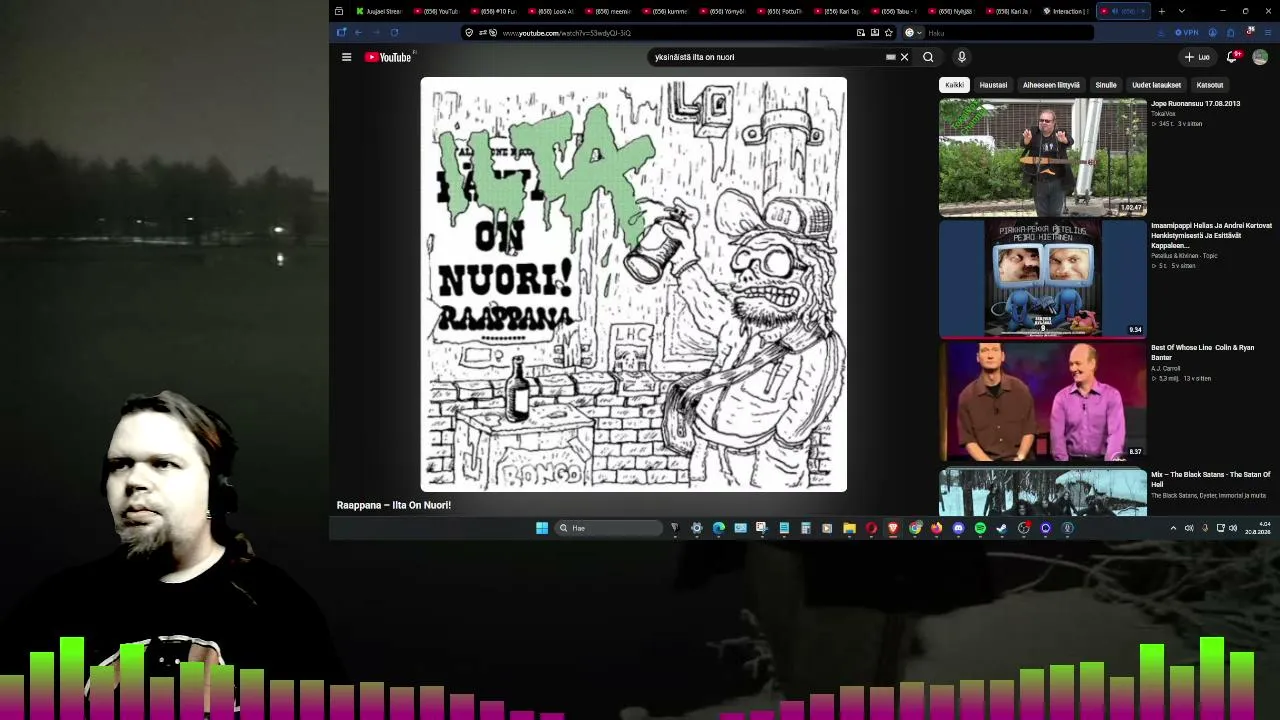Image resolution: width=1280 pixels, height=720 pixels.
Task: Open Steam from the taskbar
Action: pyautogui.click(x=1001, y=528)
